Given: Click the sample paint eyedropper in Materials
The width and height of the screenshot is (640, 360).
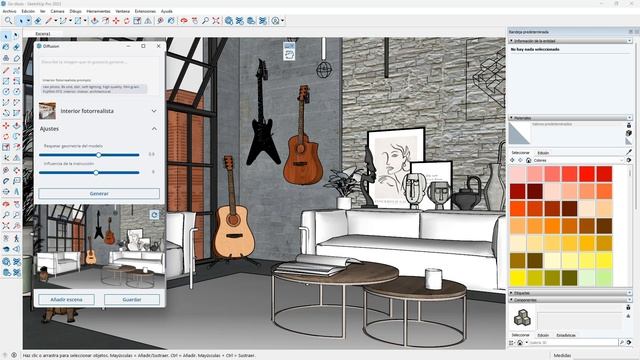Looking at the screenshot, I should pos(629,152).
